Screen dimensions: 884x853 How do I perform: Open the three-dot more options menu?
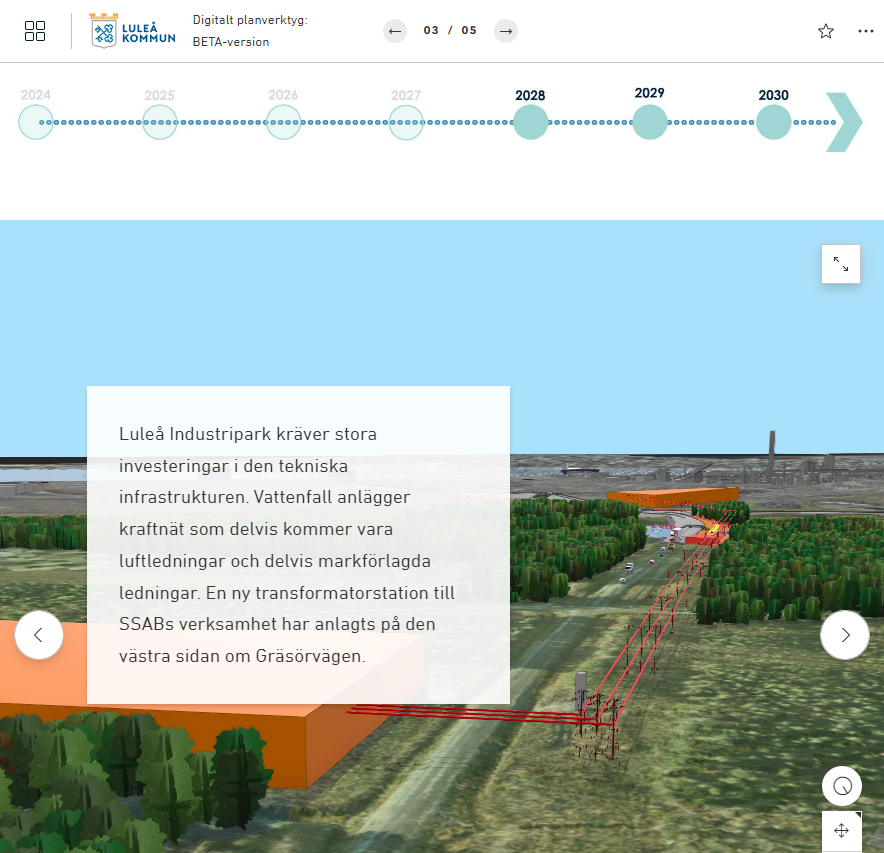866,31
